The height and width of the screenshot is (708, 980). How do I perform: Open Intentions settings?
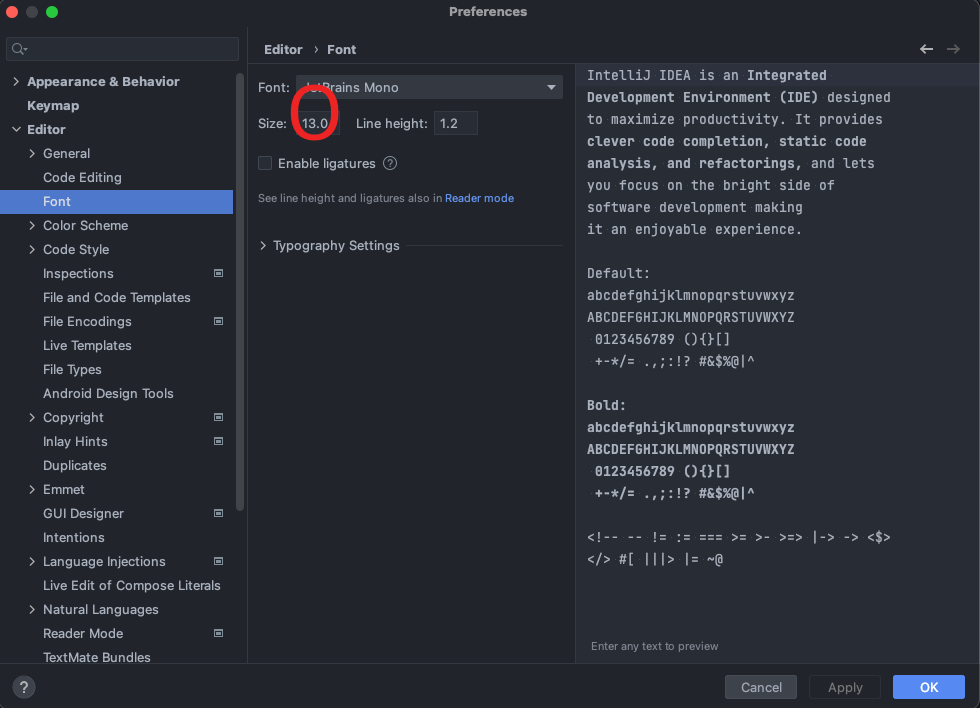[74, 537]
